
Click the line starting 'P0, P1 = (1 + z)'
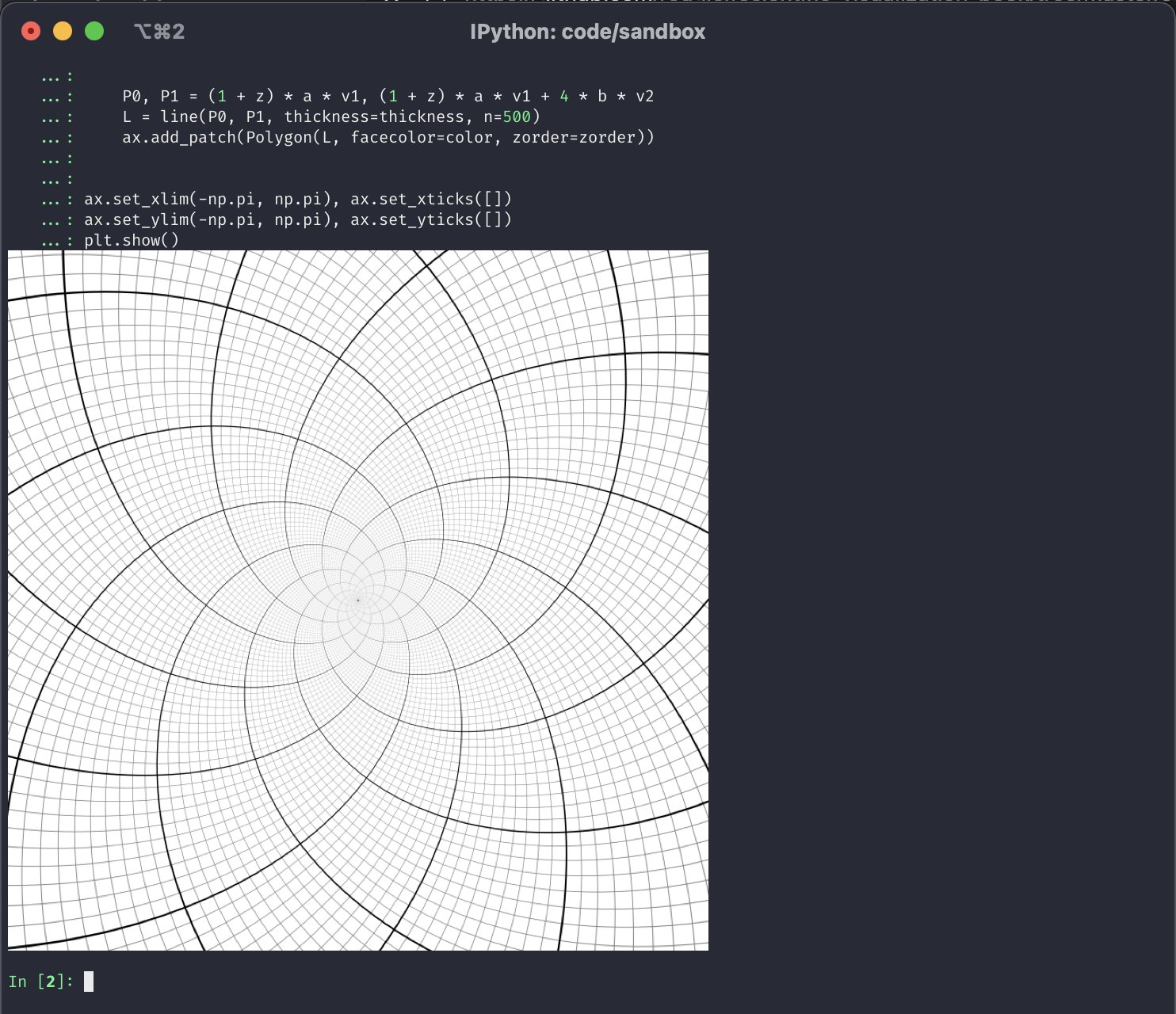pos(388,97)
